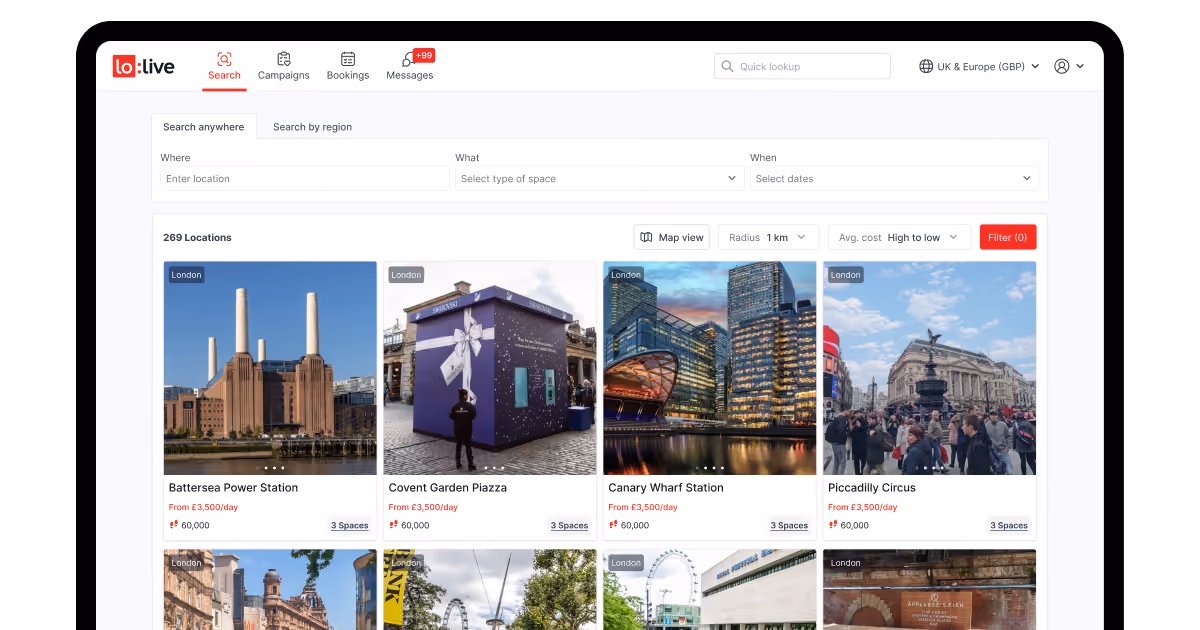Open the Avg. cost High to low dropdown
This screenshot has width=1200, height=630.
pyautogui.click(x=899, y=237)
